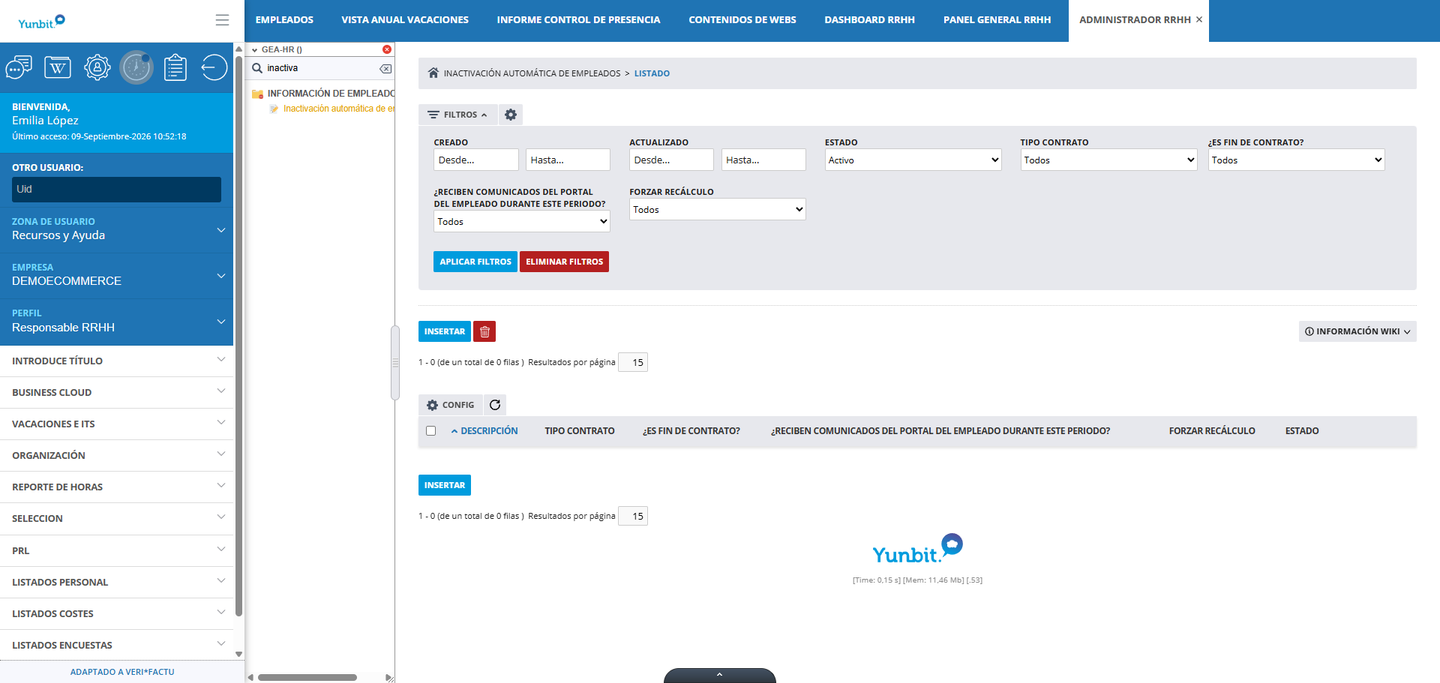Clear the inactiva search text
1440x683 pixels.
[386, 68]
